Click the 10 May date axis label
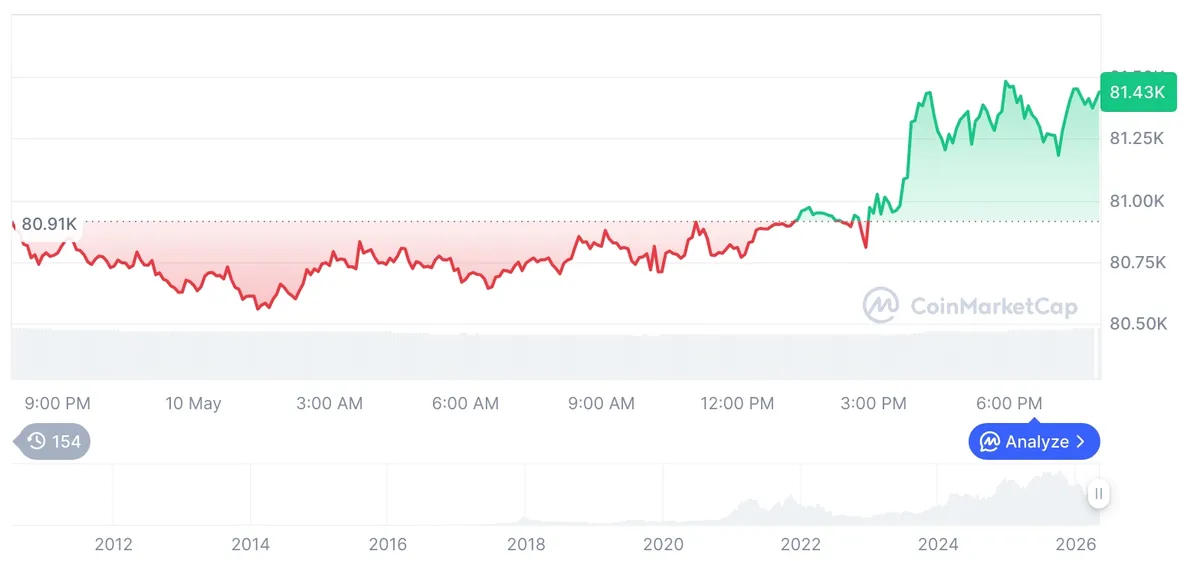 193,404
